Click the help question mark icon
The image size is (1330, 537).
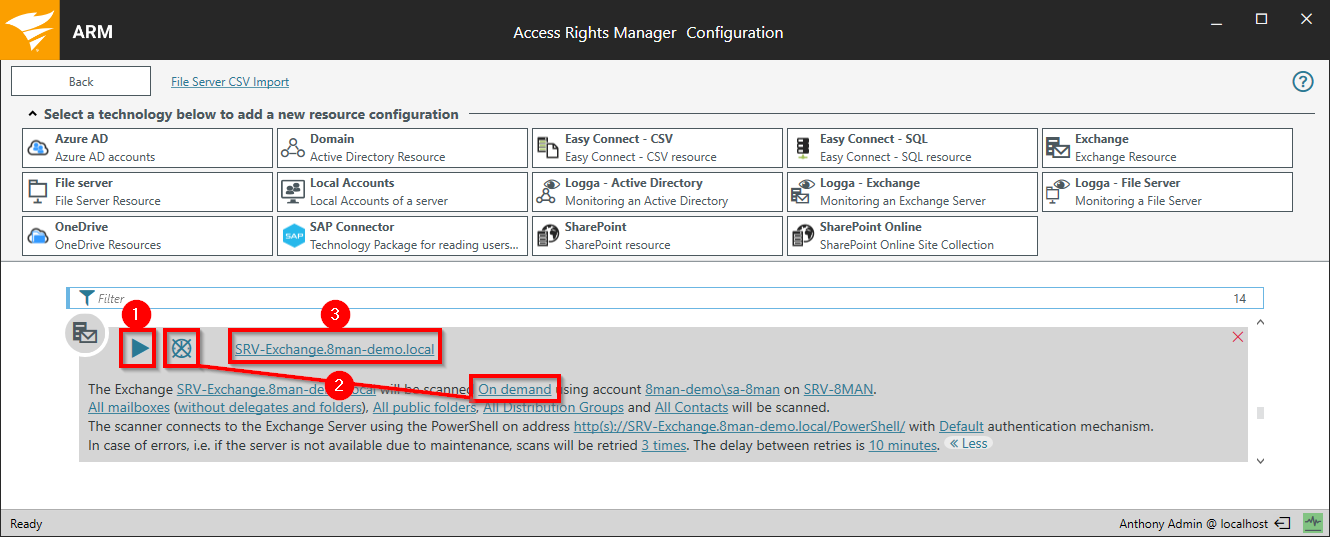1302,82
